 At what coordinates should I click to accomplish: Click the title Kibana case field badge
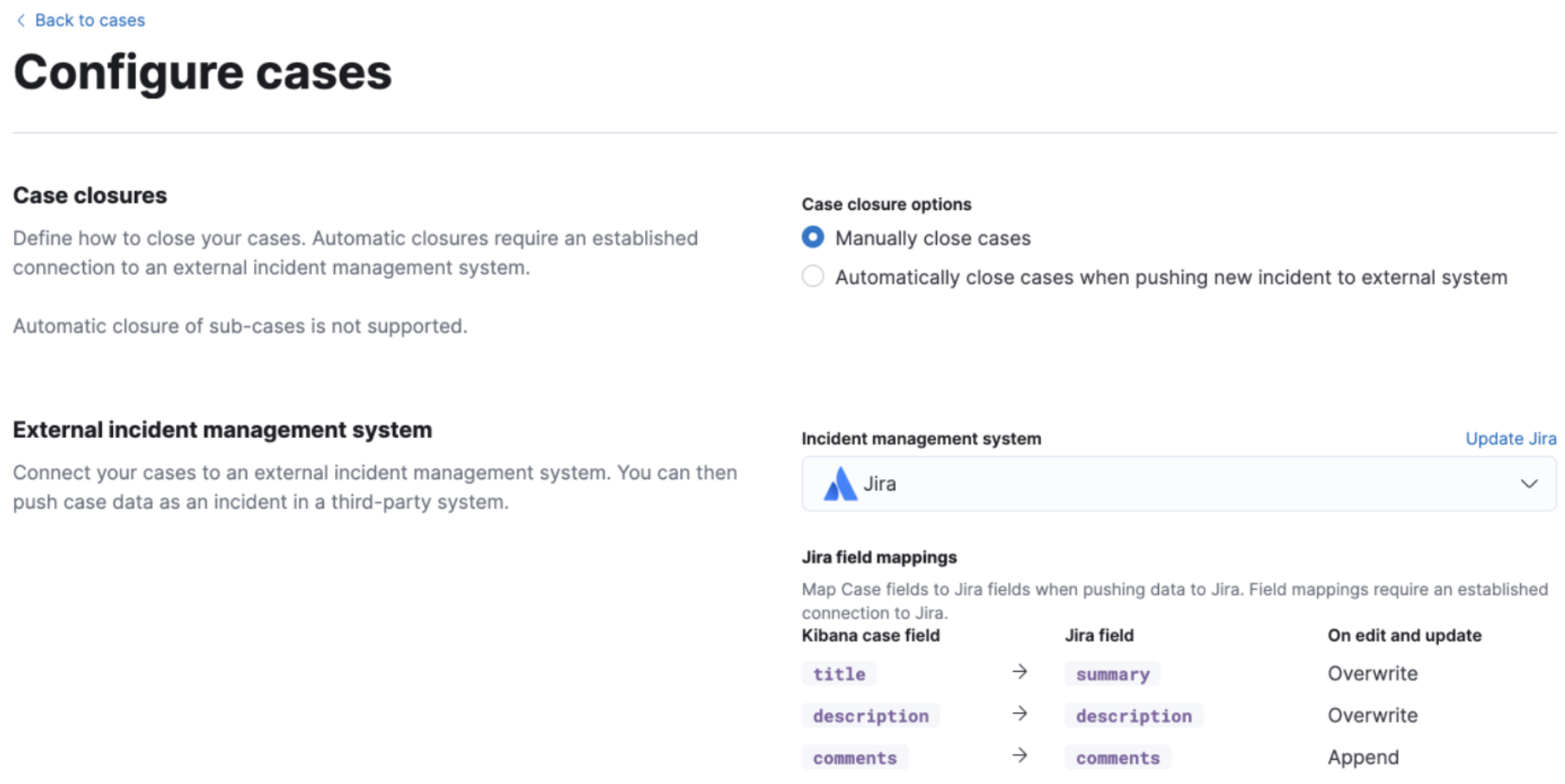pos(839,673)
